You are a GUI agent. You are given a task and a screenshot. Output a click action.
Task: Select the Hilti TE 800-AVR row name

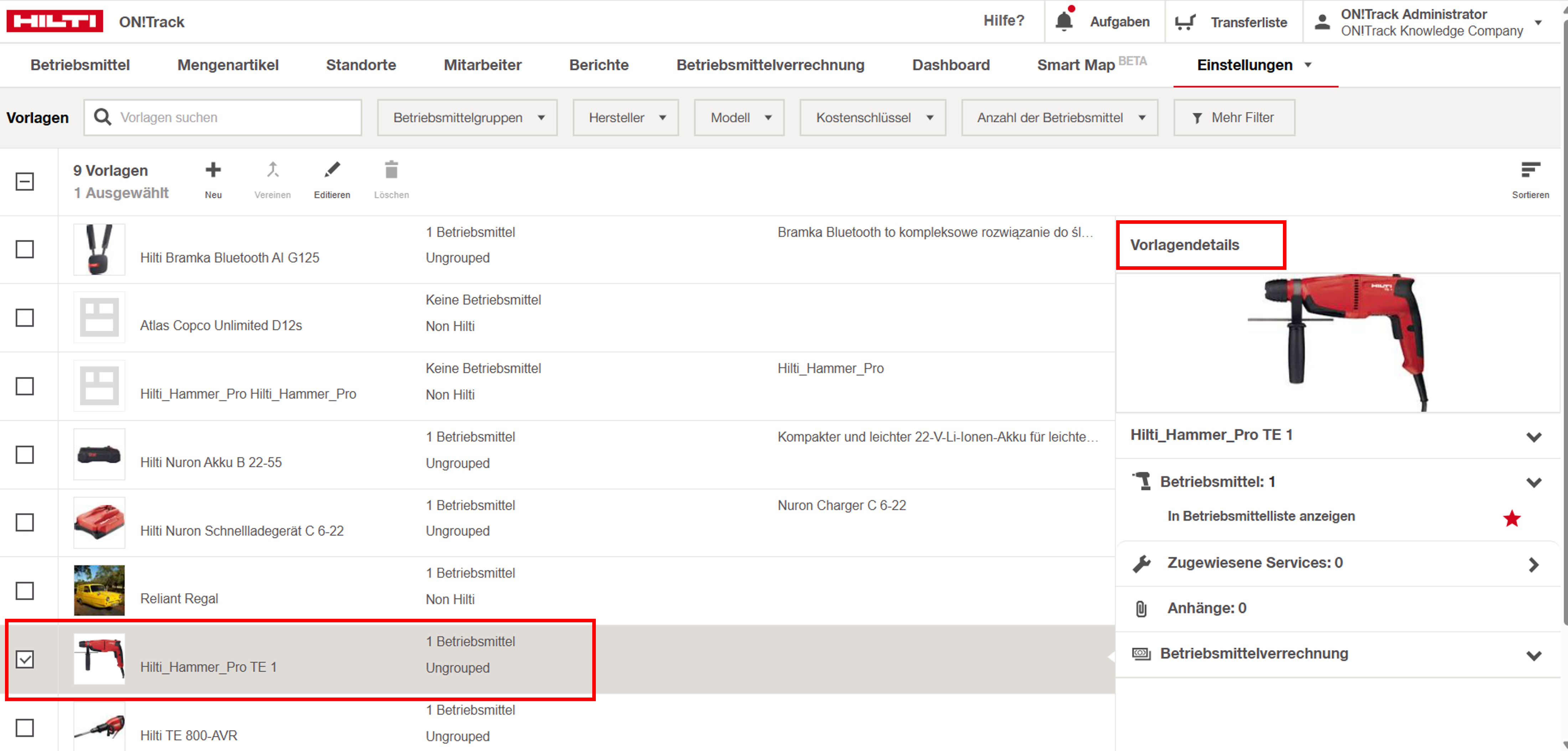coord(189,736)
